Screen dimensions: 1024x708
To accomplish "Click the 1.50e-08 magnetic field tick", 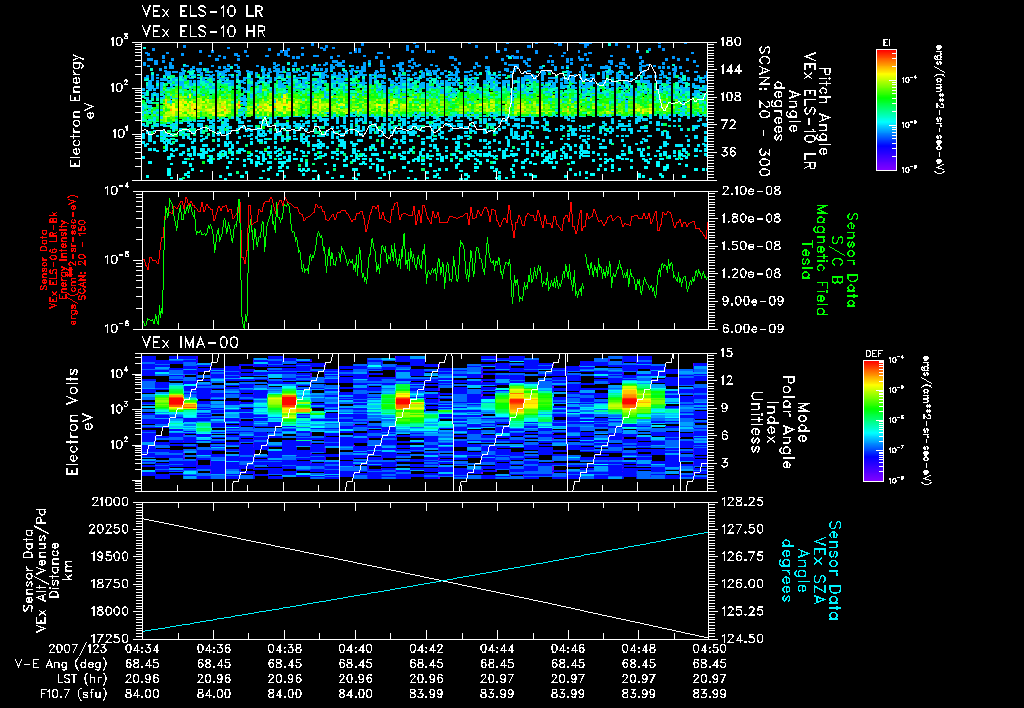I will (750, 246).
